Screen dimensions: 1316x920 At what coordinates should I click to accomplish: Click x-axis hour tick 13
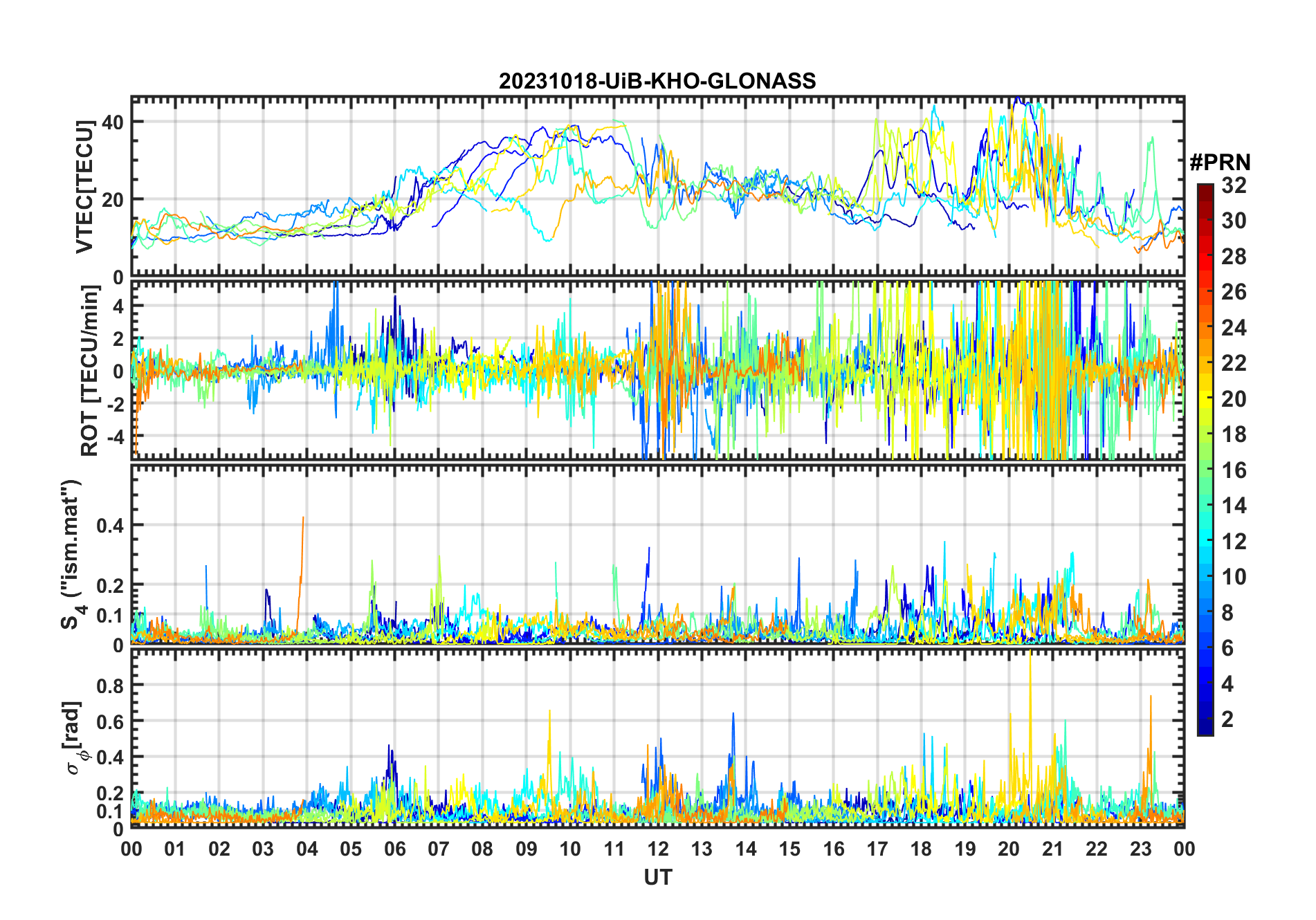tap(702, 849)
